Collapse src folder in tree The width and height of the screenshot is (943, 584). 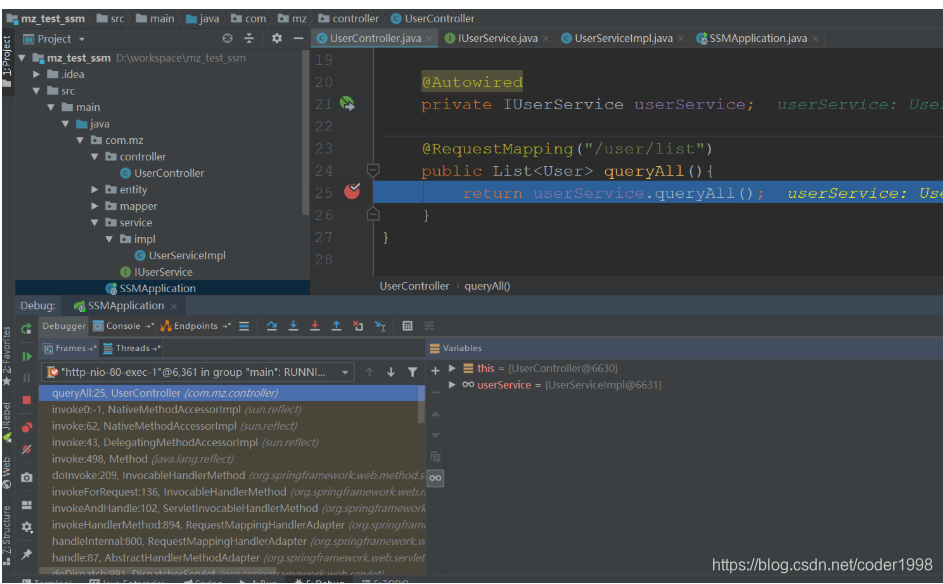point(36,91)
